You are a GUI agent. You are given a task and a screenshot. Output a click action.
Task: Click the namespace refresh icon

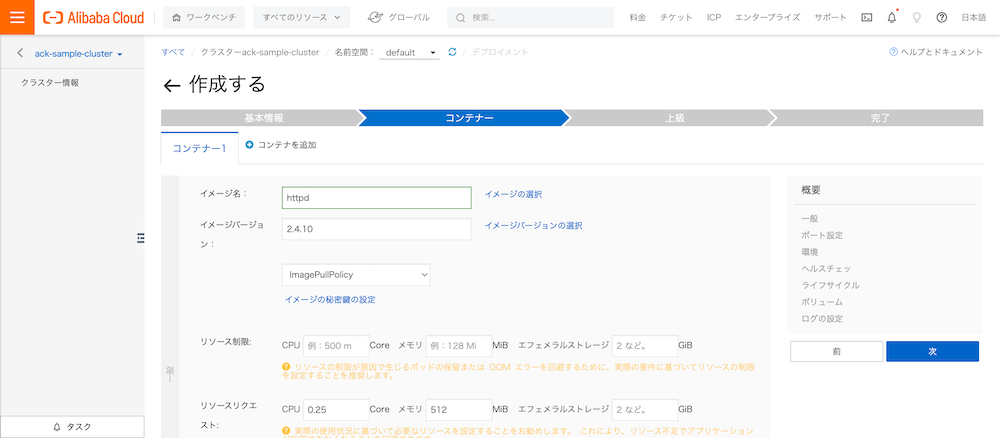pyautogui.click(x=453, y=52)
